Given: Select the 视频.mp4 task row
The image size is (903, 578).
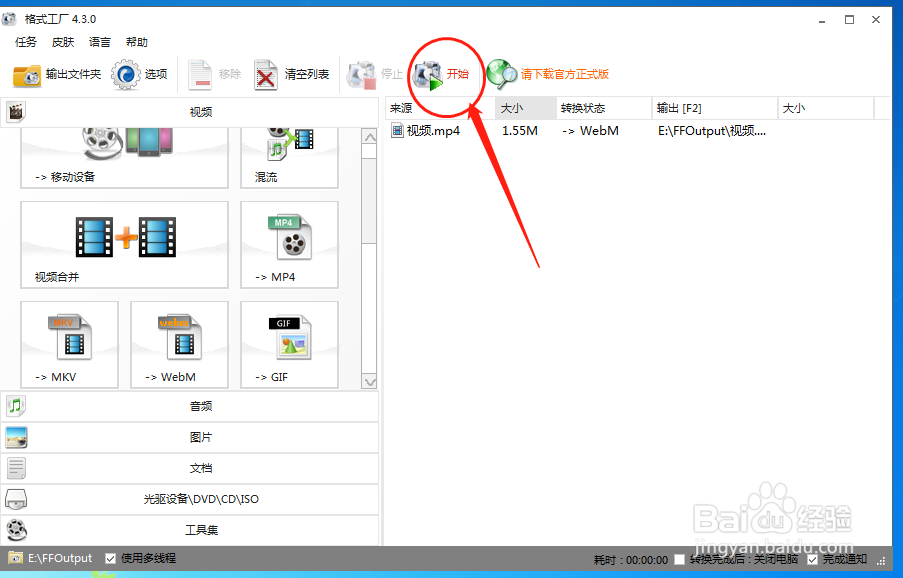Looking at the screenshot, I should coord(637,131).
